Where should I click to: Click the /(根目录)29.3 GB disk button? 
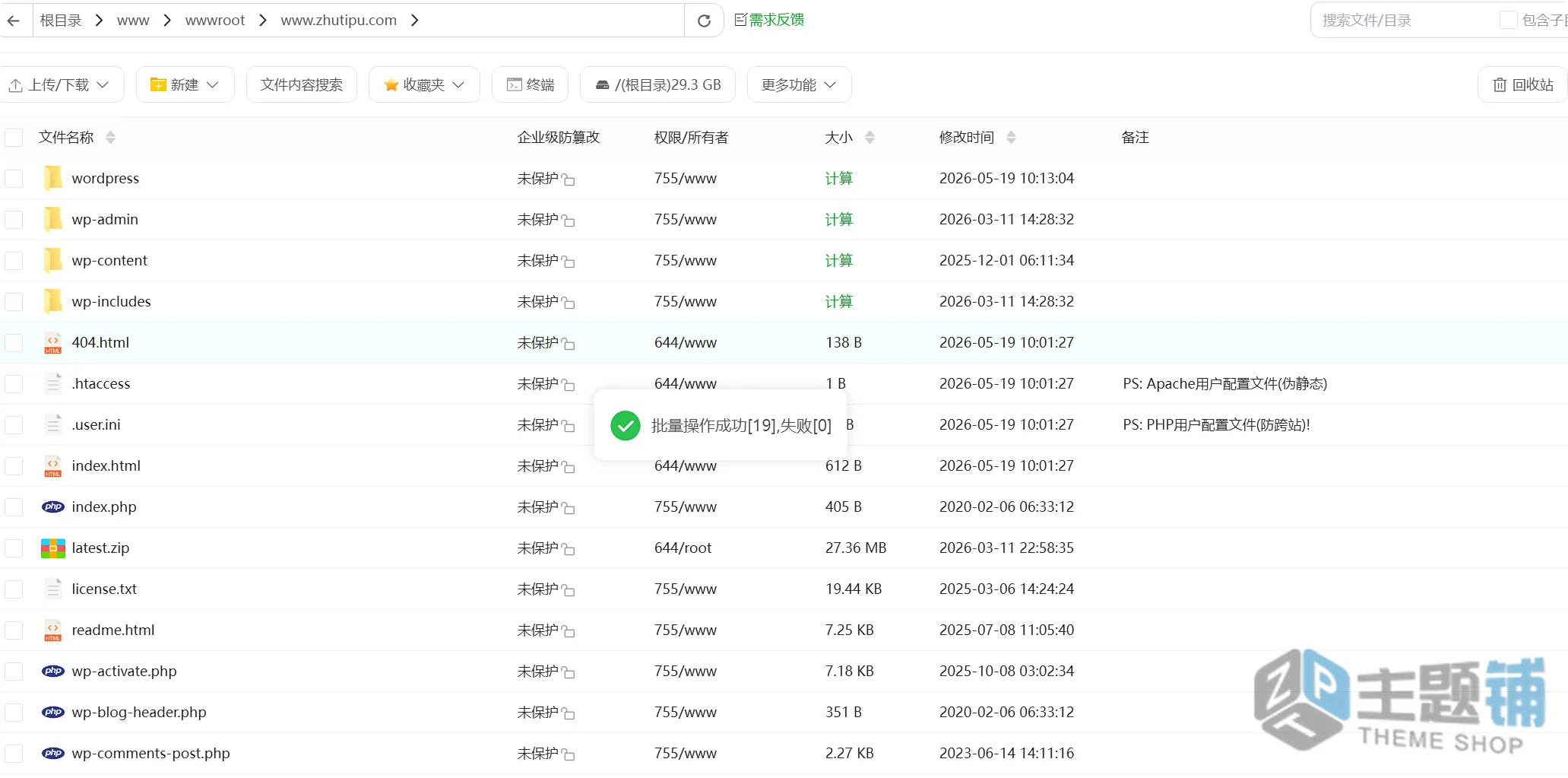pos(657,84)
